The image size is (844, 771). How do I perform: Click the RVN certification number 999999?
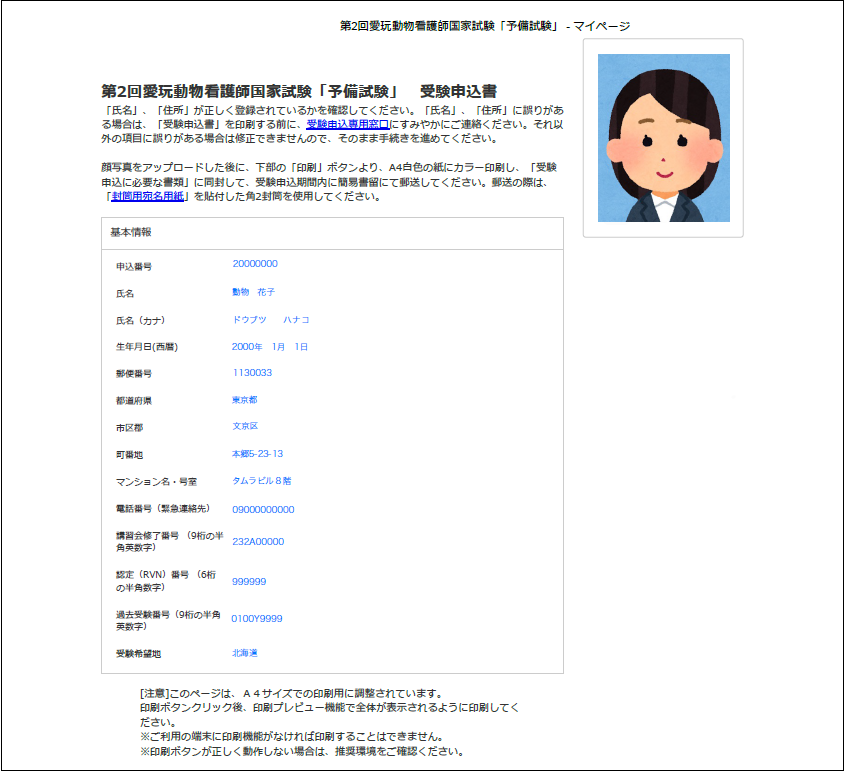[249, 581]
